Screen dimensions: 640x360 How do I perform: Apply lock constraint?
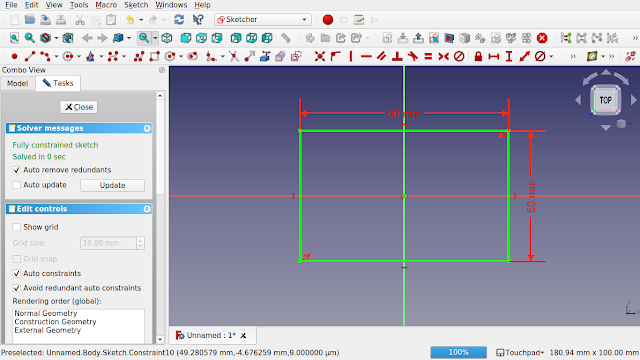[x=478, y=56]
